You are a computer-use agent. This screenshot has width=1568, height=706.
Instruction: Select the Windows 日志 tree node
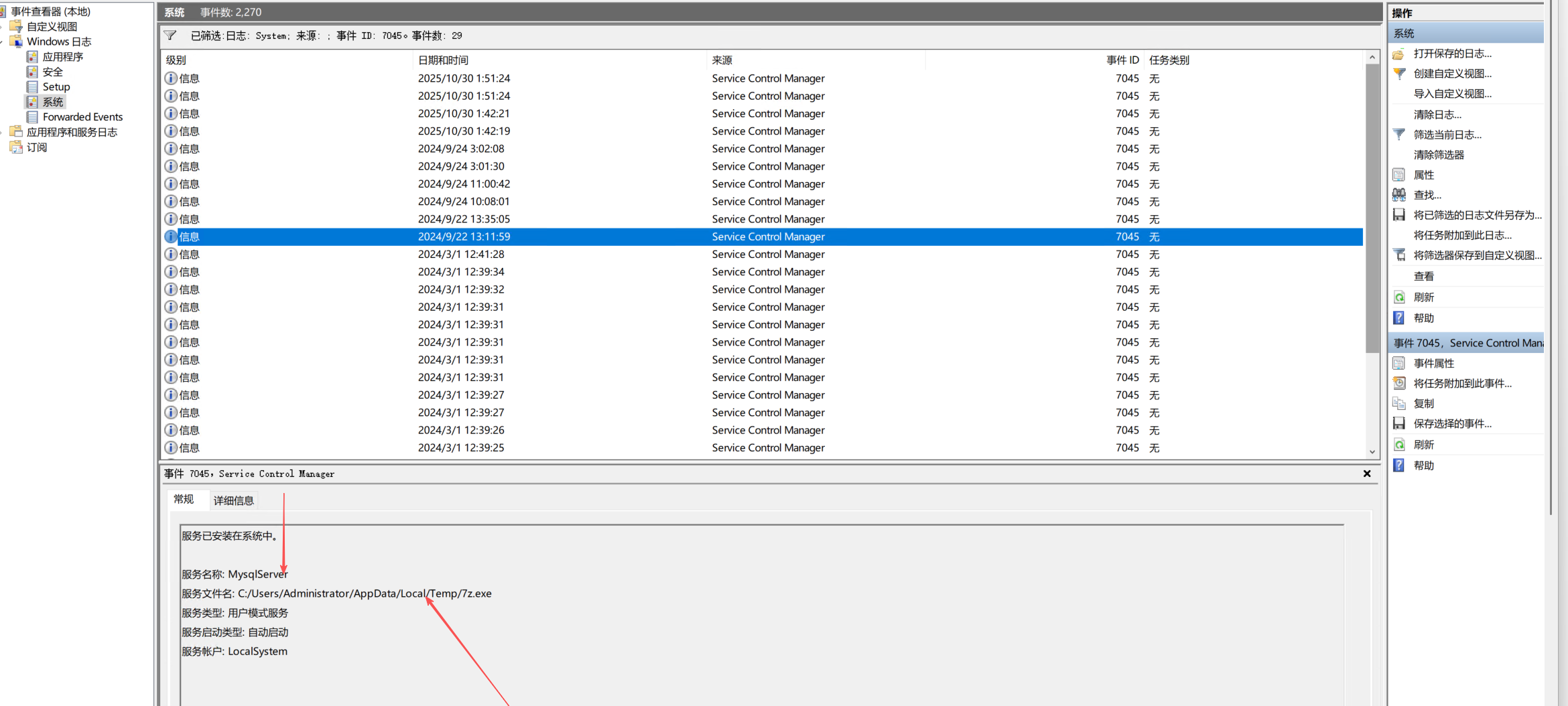[59, 42]
